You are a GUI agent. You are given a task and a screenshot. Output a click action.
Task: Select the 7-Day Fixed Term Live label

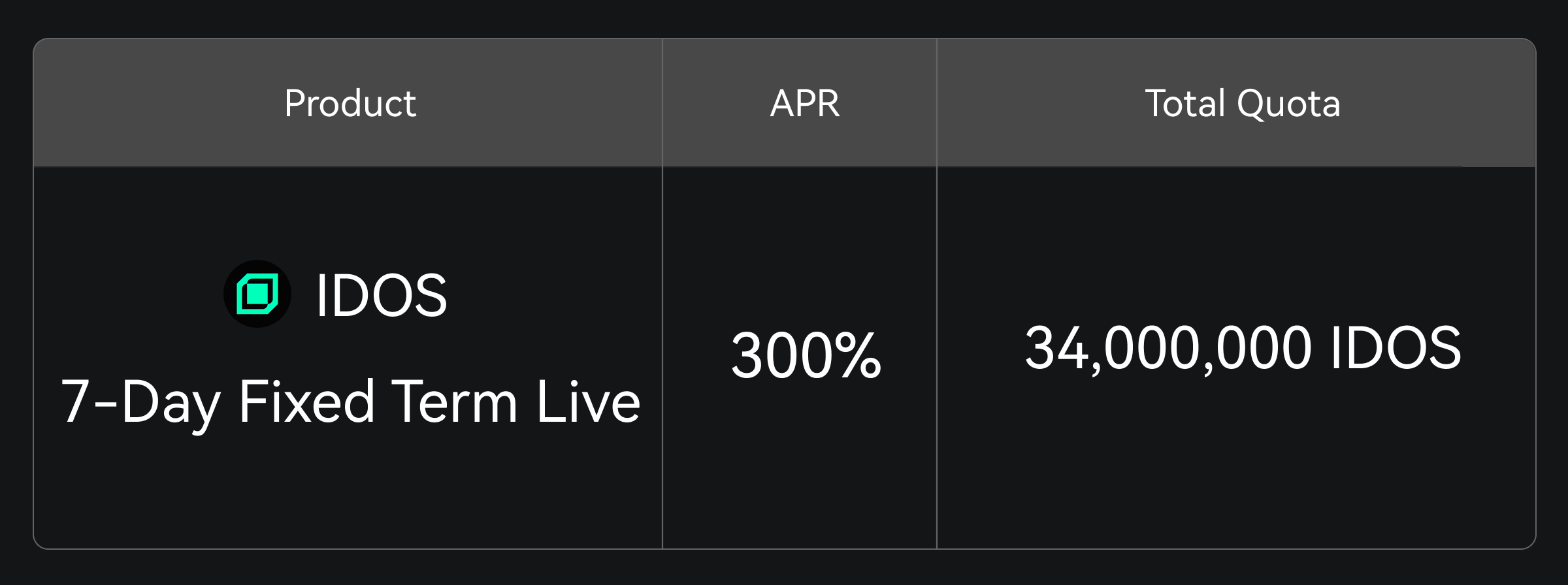(x=350, y=402)
